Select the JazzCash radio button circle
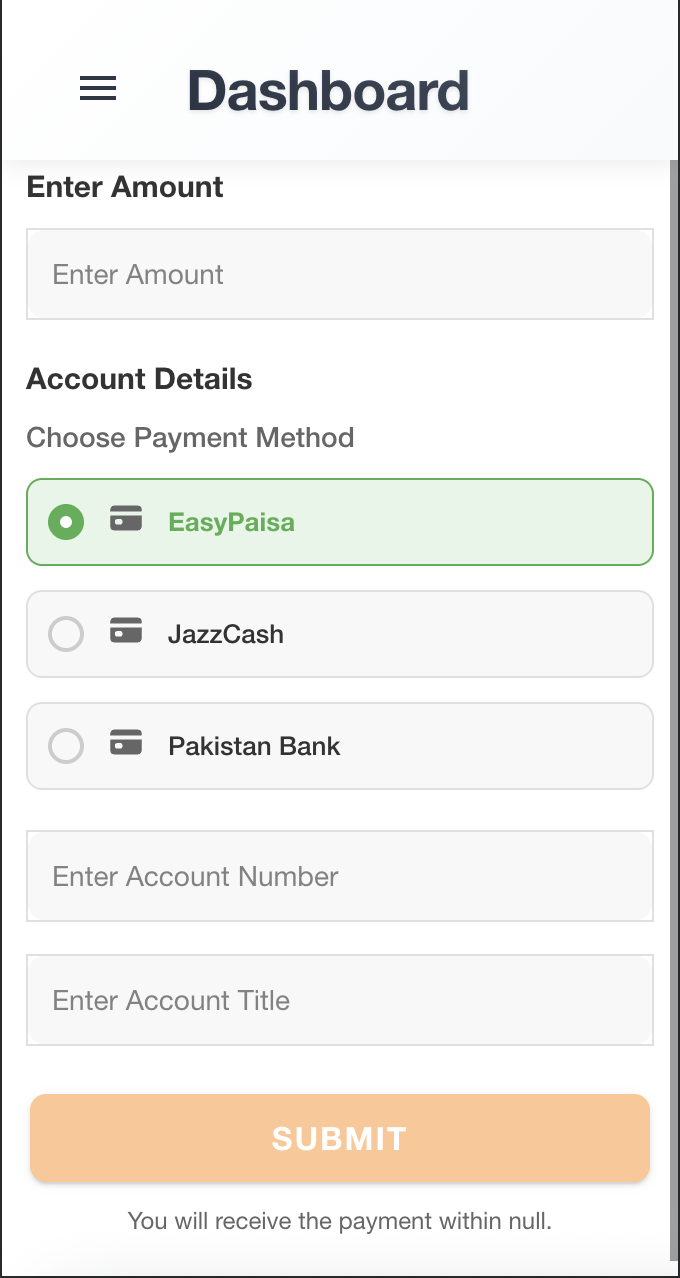 click(x=67, y=634)
